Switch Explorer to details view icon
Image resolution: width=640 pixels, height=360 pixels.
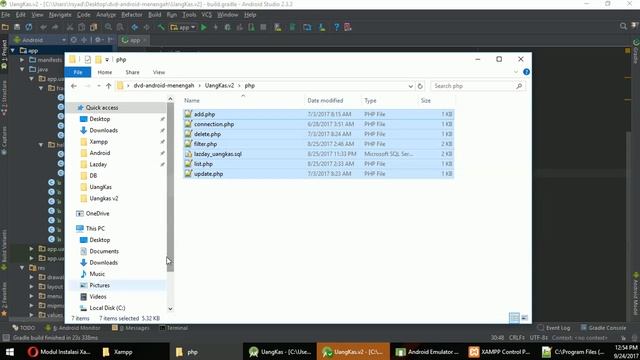coord(514,318)
